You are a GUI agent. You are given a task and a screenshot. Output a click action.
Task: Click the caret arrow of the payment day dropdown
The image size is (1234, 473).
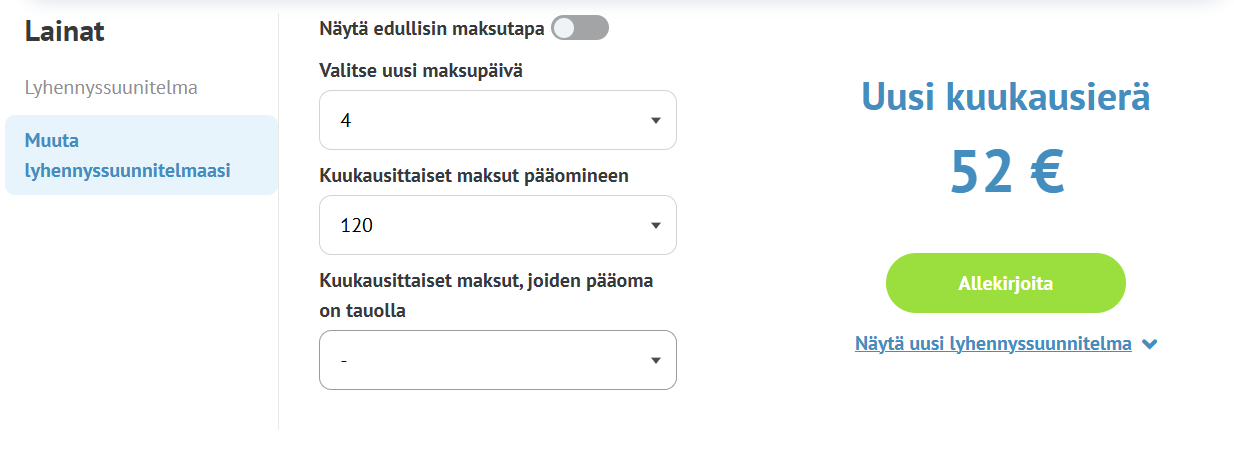pyautogui.click(x=656, y=121)
